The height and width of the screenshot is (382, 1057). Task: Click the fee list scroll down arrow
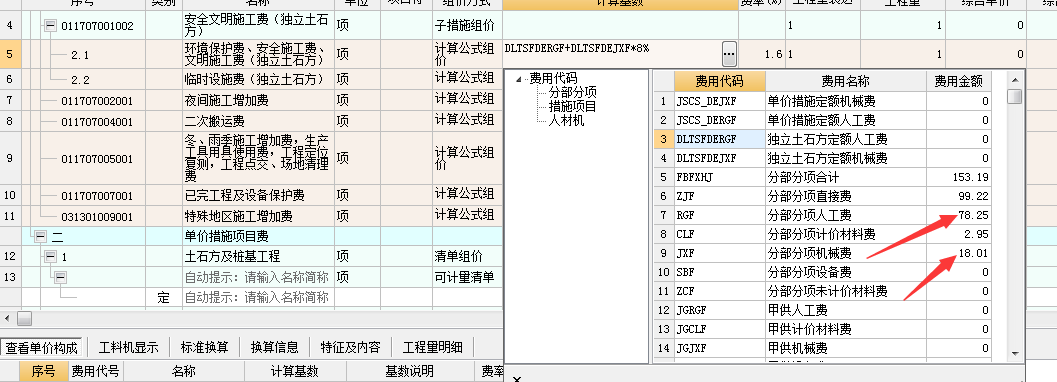(x=1015, y=353)
